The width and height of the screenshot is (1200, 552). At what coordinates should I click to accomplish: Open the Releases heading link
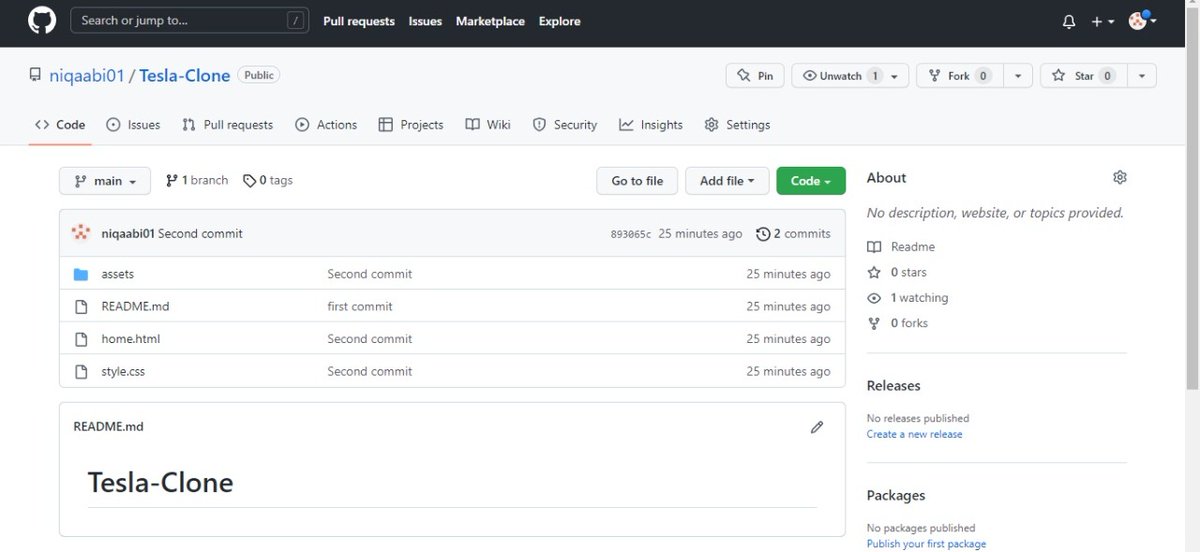click(894, 385)
